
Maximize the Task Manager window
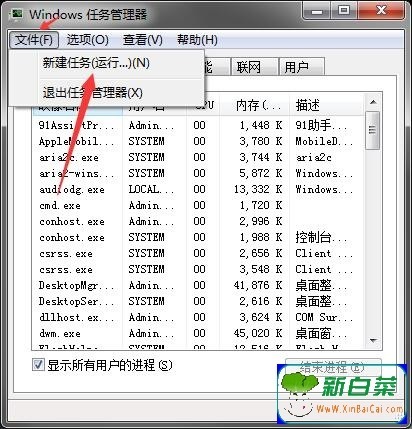click(x=344, y=11)
